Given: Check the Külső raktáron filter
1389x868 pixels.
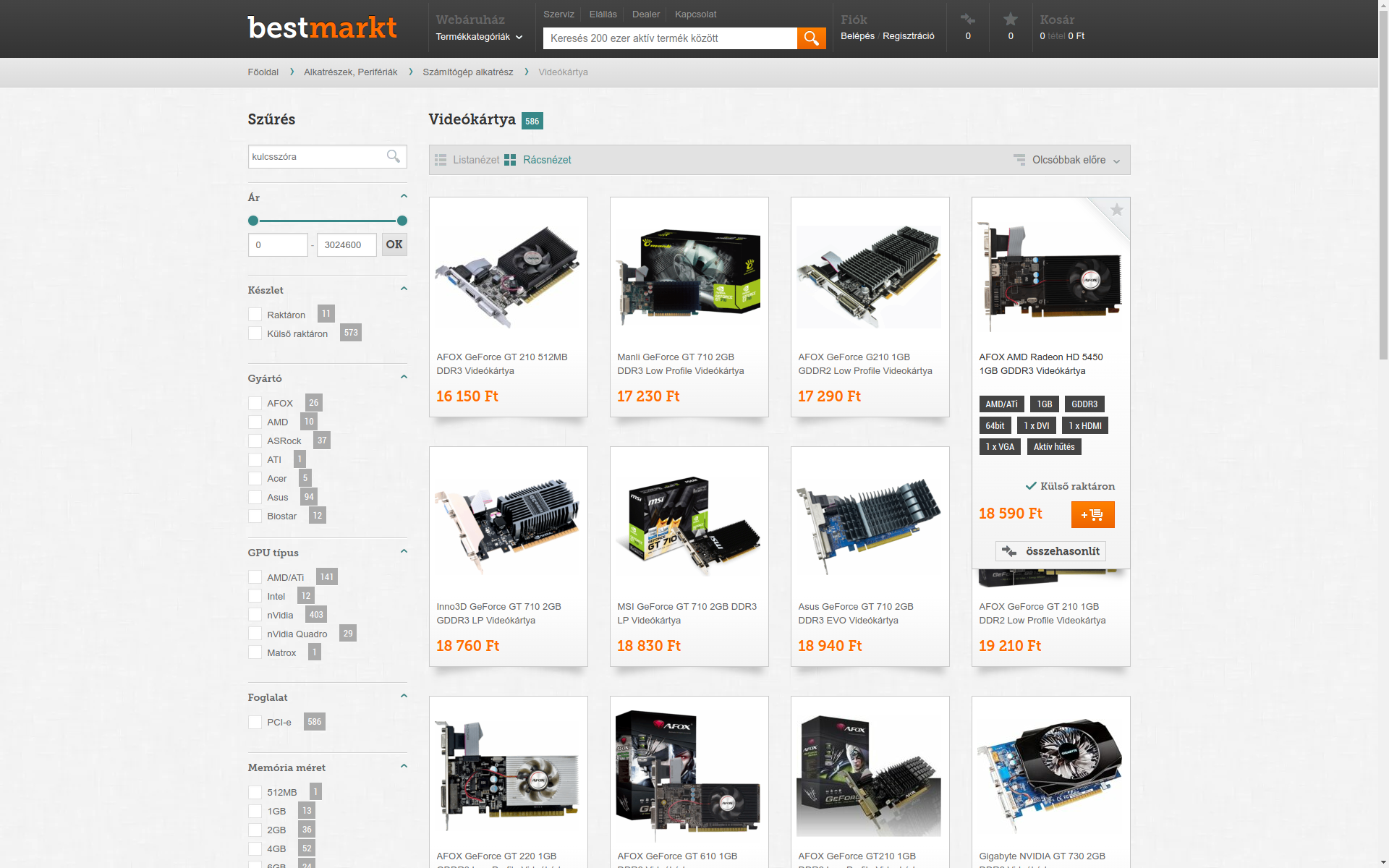Looking at the screenshot, I should (x=255, y=333).
